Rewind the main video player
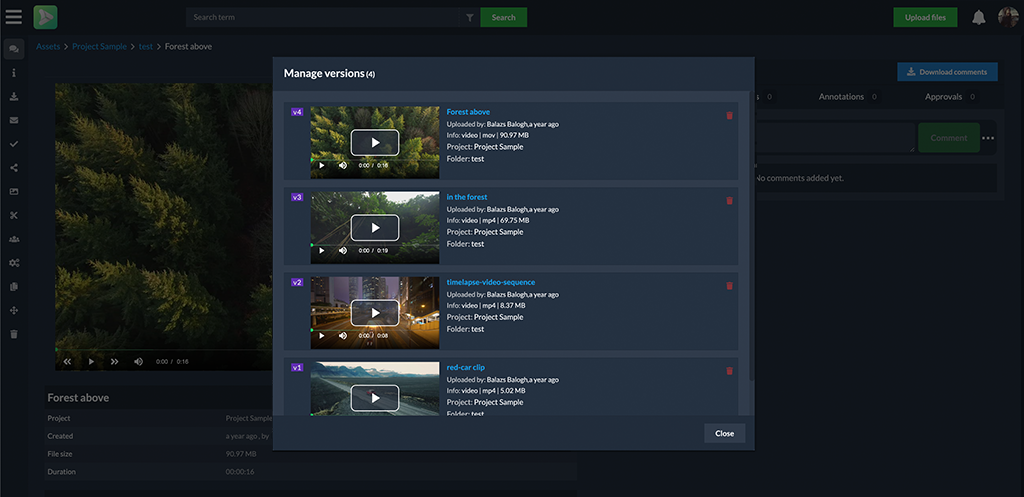 click(67, 362)
